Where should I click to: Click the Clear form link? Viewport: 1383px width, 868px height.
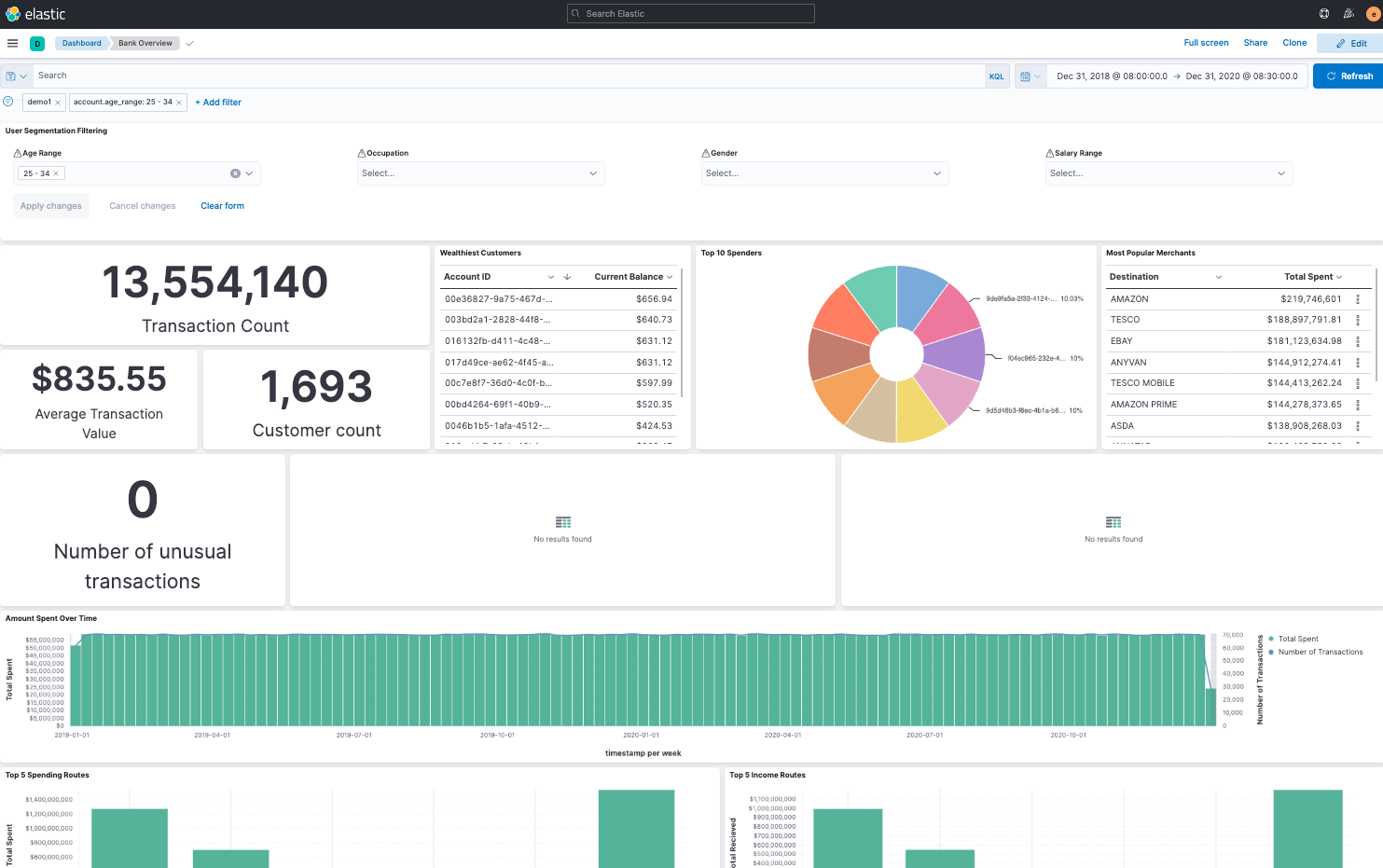tap(222, 206)
